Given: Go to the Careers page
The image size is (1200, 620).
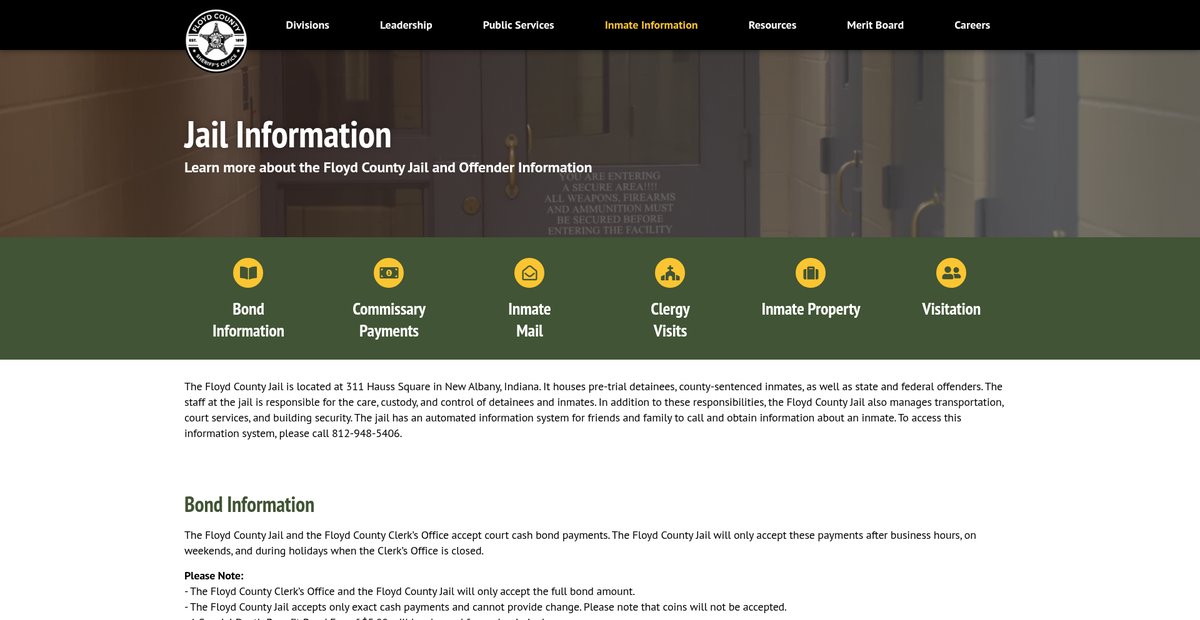Looking at the screenshot, I should pos(972,25).
